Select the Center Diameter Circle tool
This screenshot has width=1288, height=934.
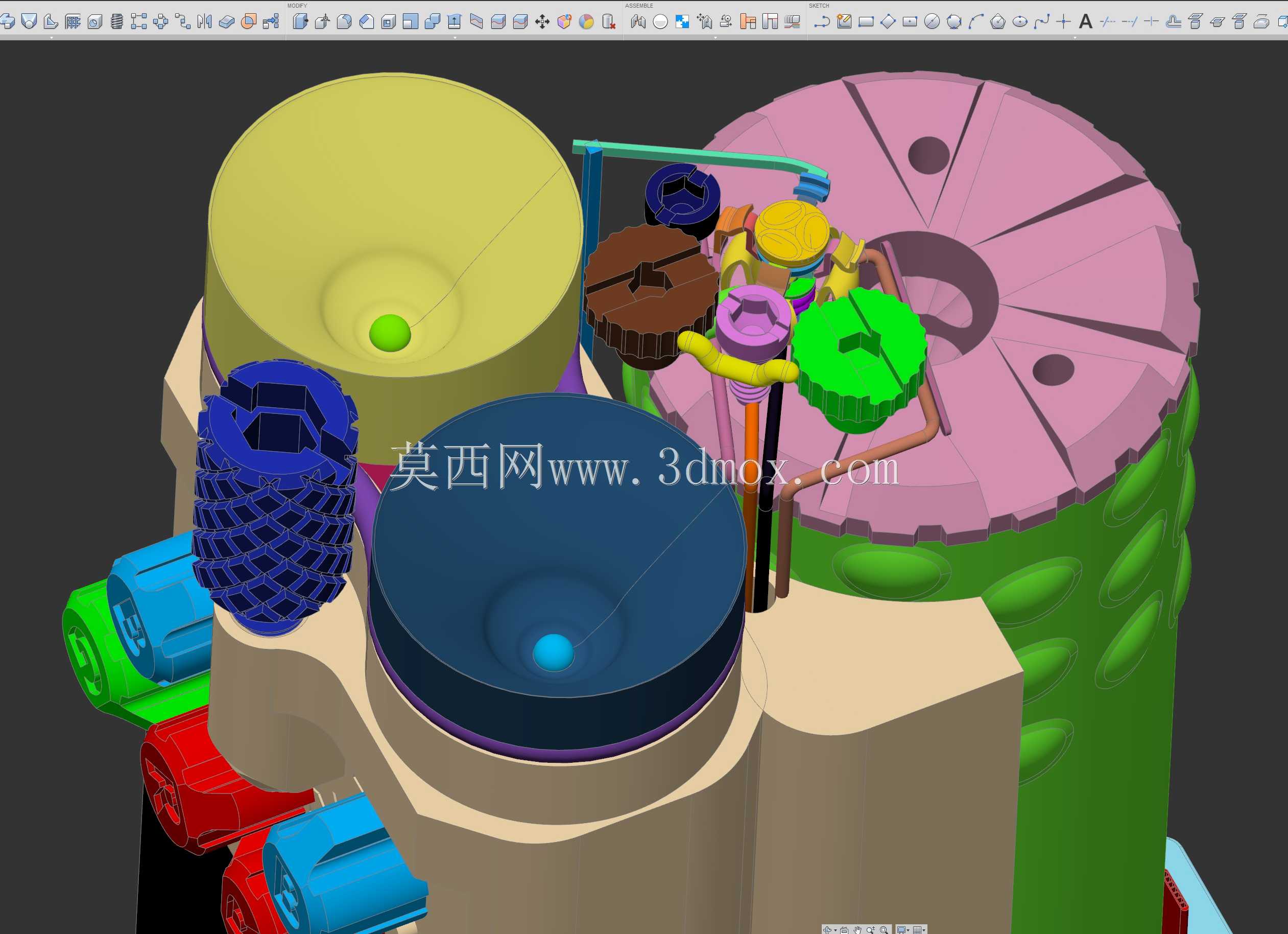coord(932,21)
